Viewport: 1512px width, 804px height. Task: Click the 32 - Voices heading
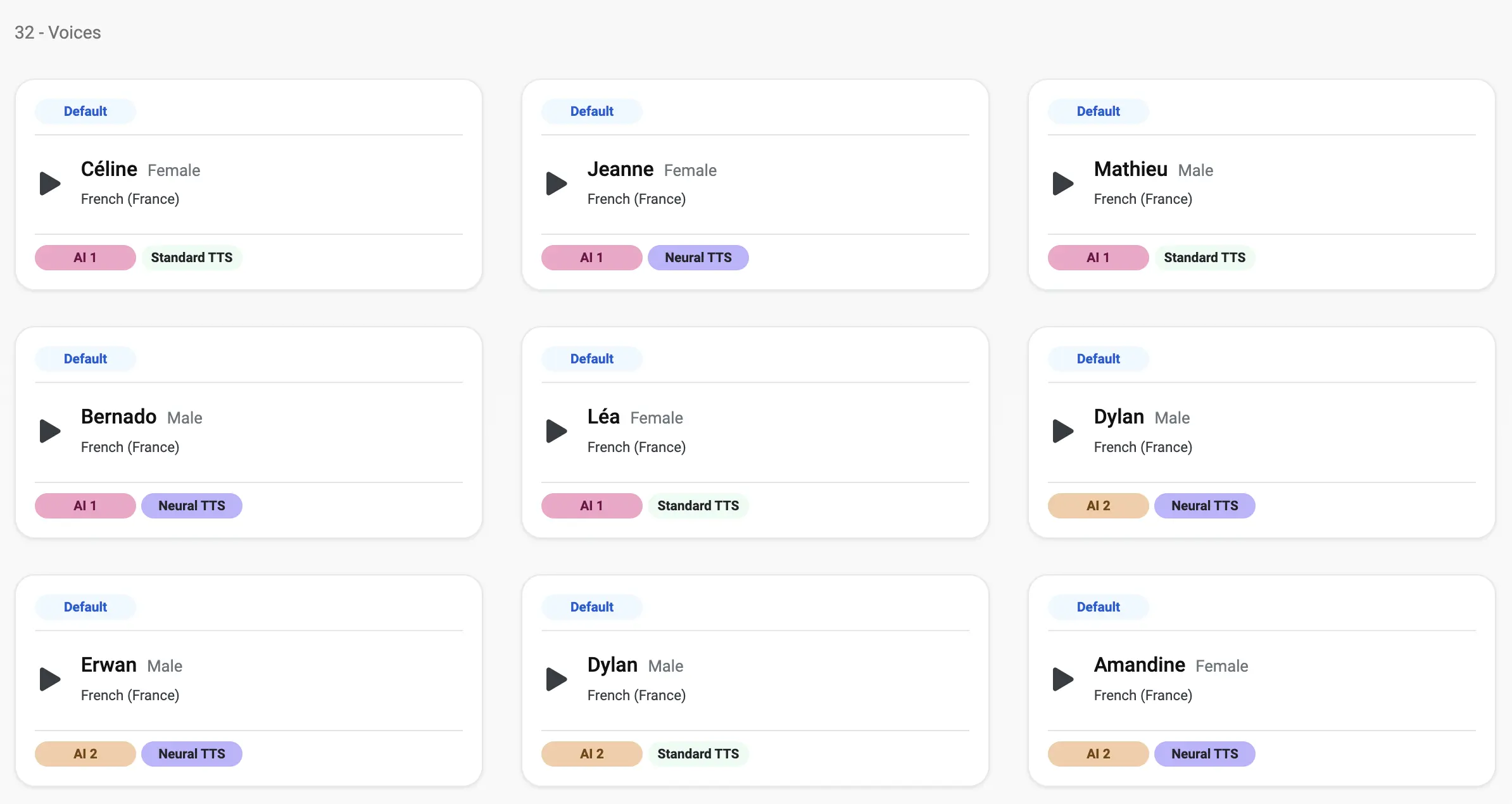[x=58, y=32]
